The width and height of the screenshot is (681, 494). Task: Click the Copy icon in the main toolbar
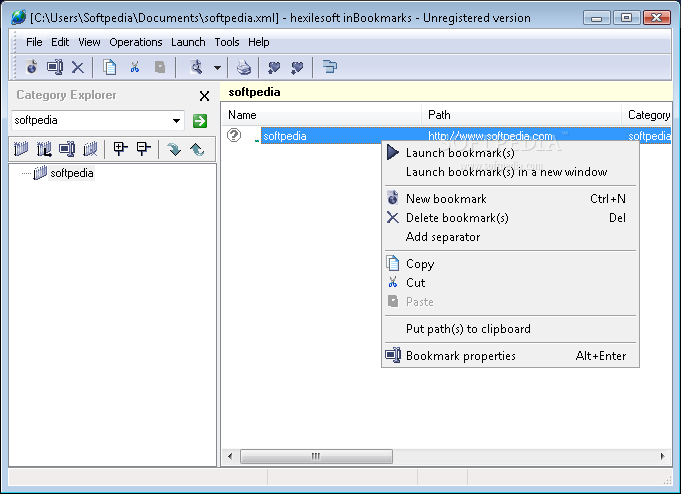109,67
